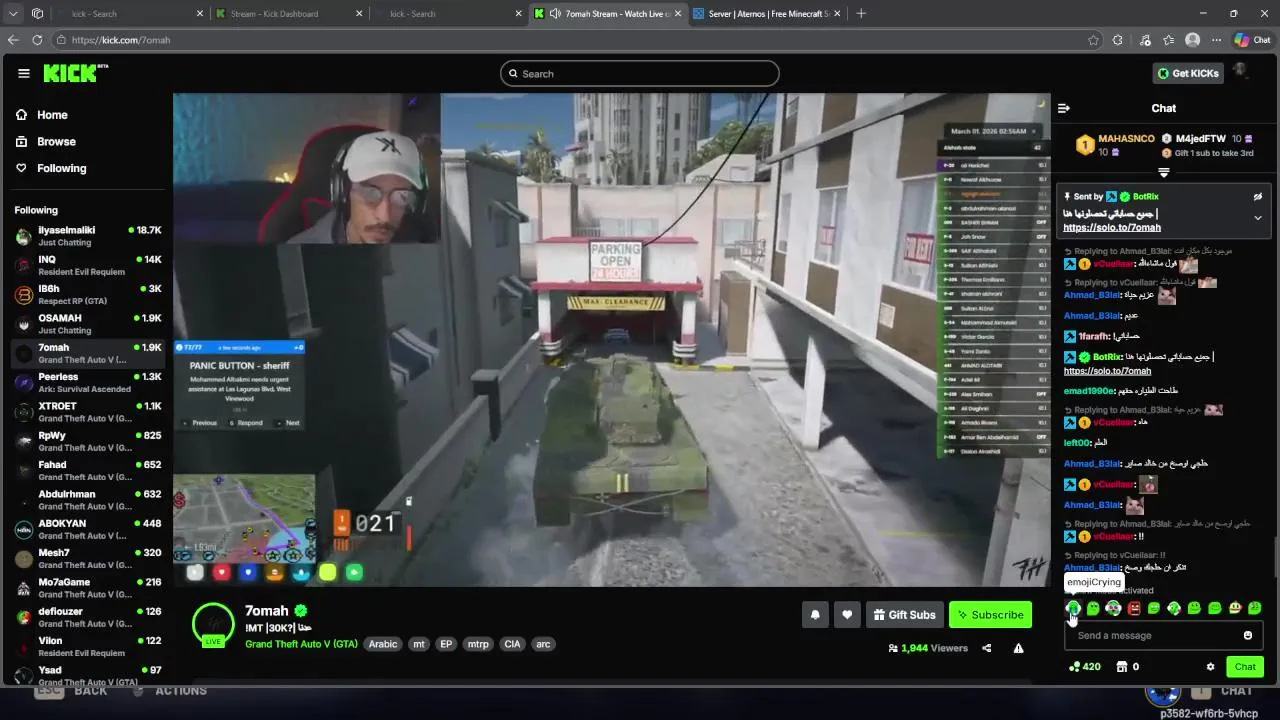Click the Get KICKs button
This screenshot has width=1280, height=720.
(1188, 73)
